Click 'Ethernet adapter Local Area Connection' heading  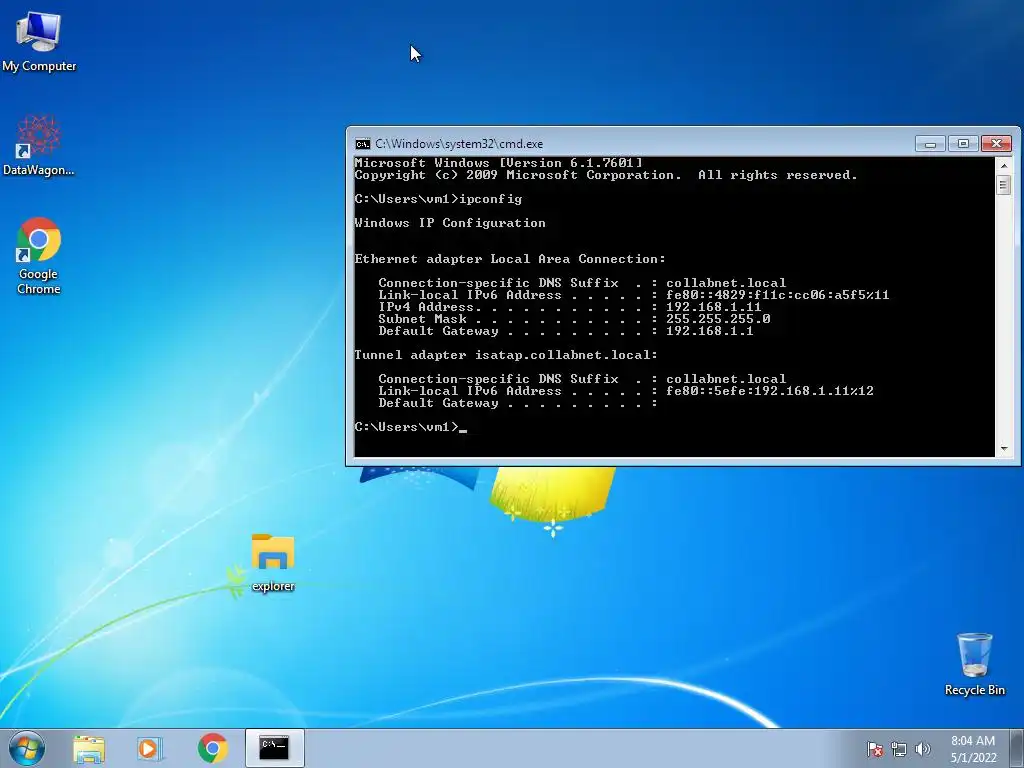point(510,259)
